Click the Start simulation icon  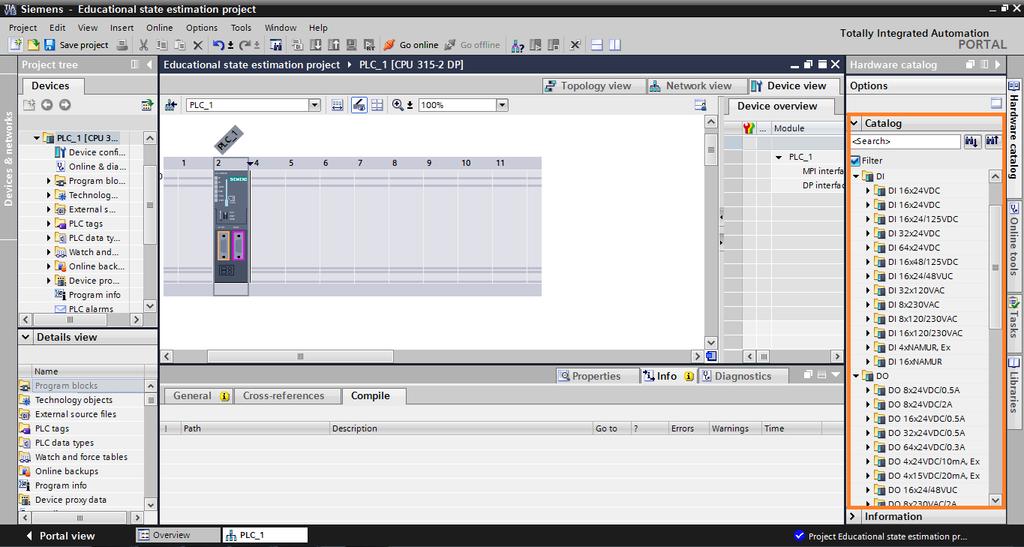click(351, 45)
